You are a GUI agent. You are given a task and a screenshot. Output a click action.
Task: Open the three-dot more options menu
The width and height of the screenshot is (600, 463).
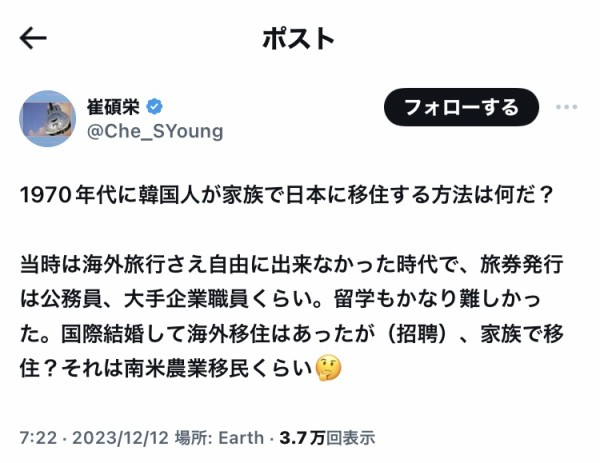click(x=567, y=108)
